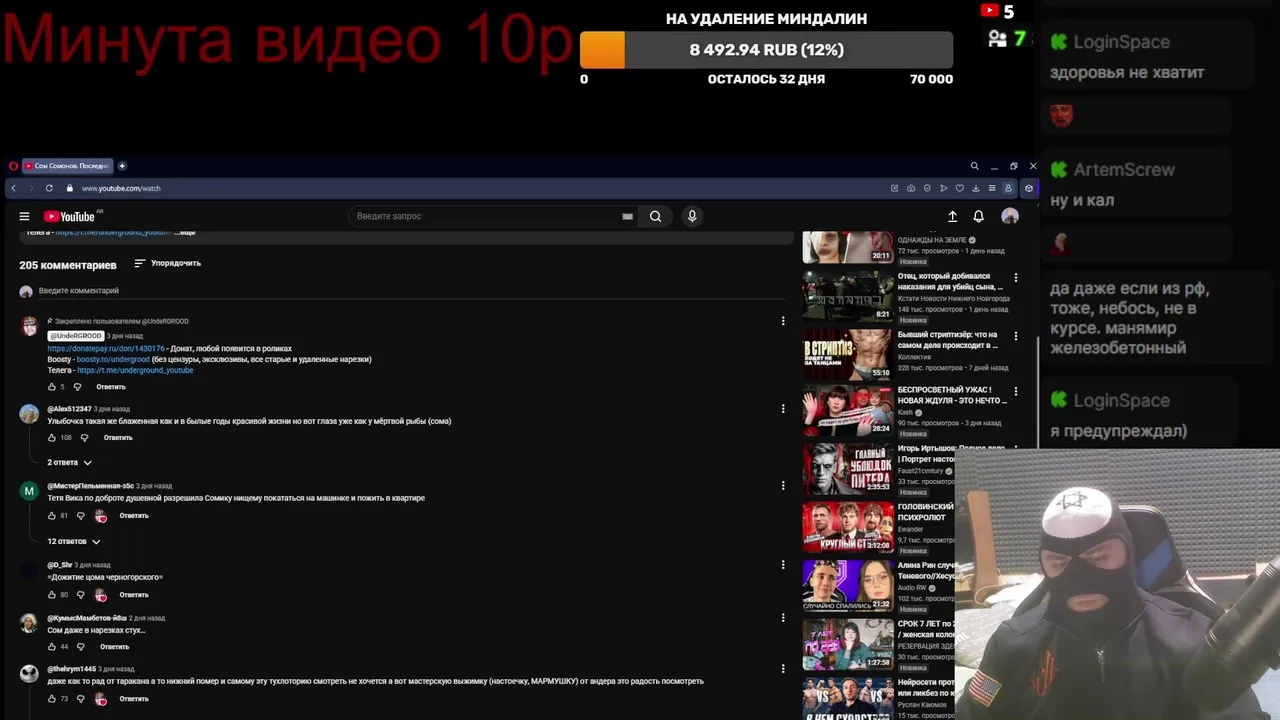Open 'СРОК 7 ЛЕТ' video thumbnail
1280x720 pixels.
pyautogui.click(x=848, y=644)
